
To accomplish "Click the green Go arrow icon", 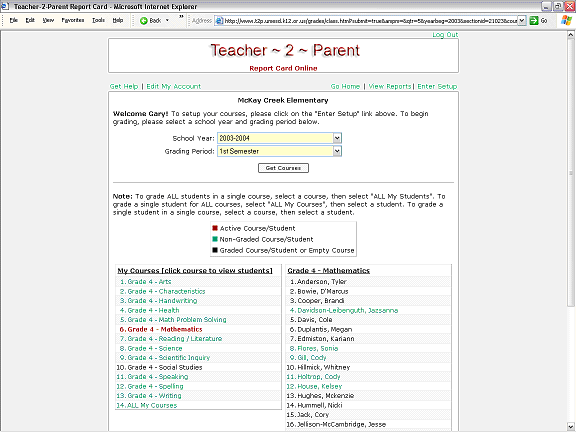I will point(533,21).
